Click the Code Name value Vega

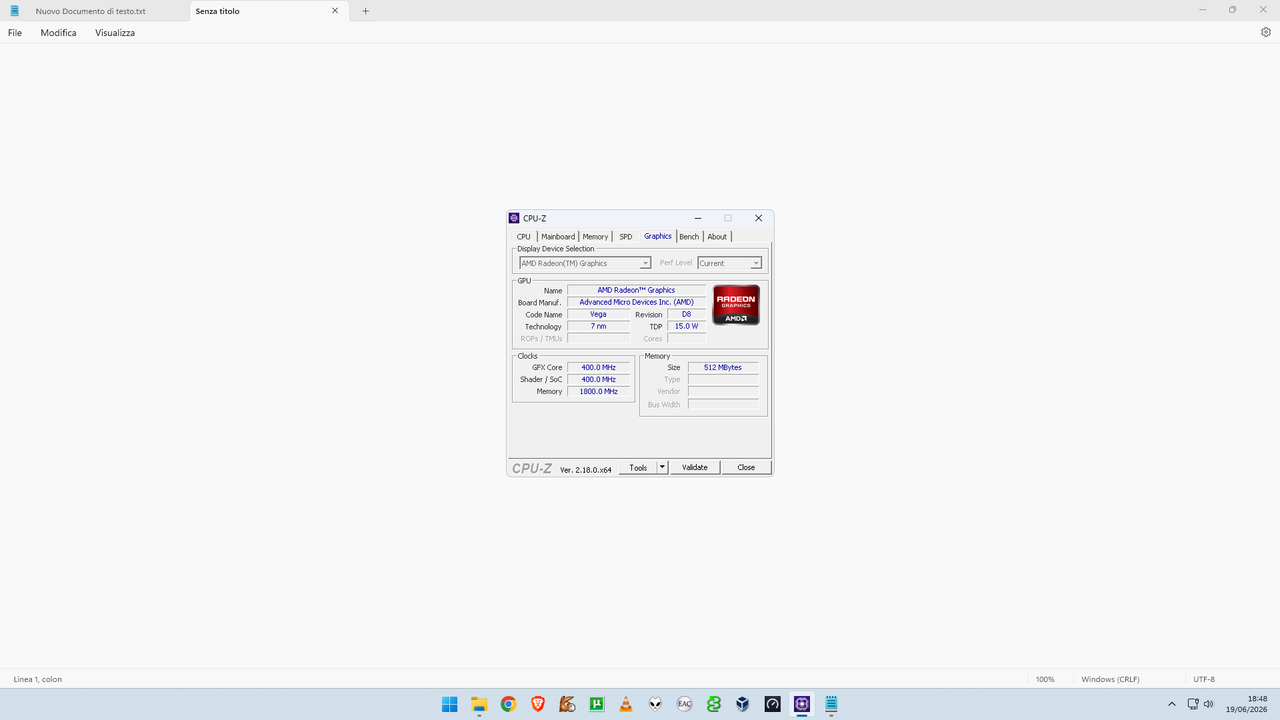[598, 314]
